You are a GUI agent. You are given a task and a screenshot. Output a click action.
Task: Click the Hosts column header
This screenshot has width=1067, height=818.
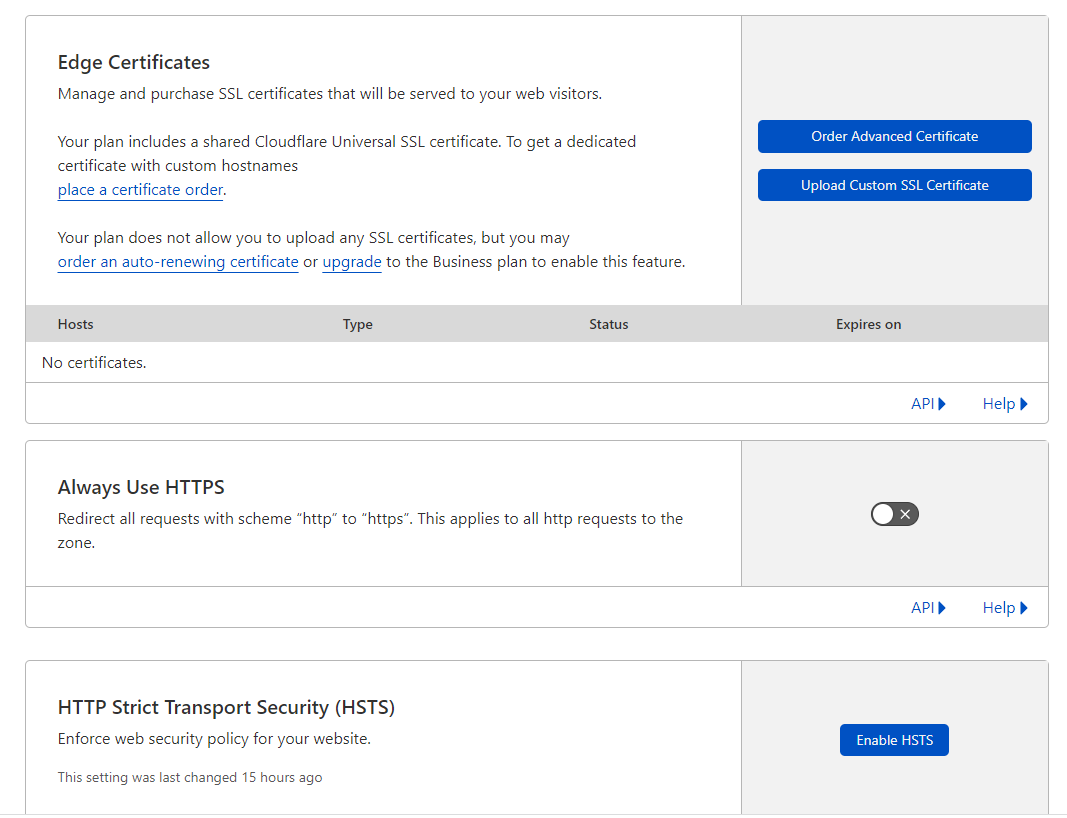pos(76,324)
